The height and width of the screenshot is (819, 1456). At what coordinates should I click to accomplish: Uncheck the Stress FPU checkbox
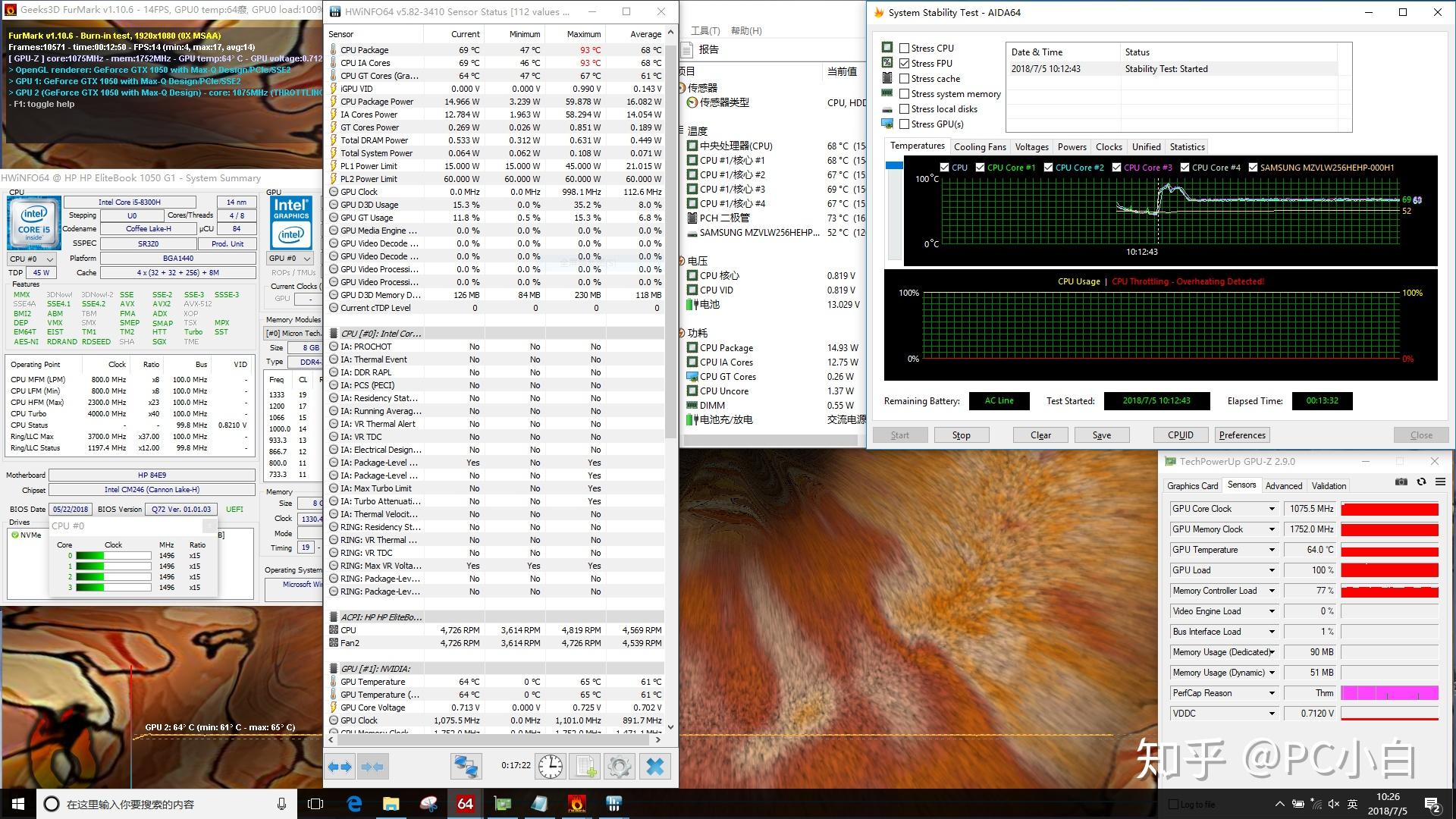(904, 63)
